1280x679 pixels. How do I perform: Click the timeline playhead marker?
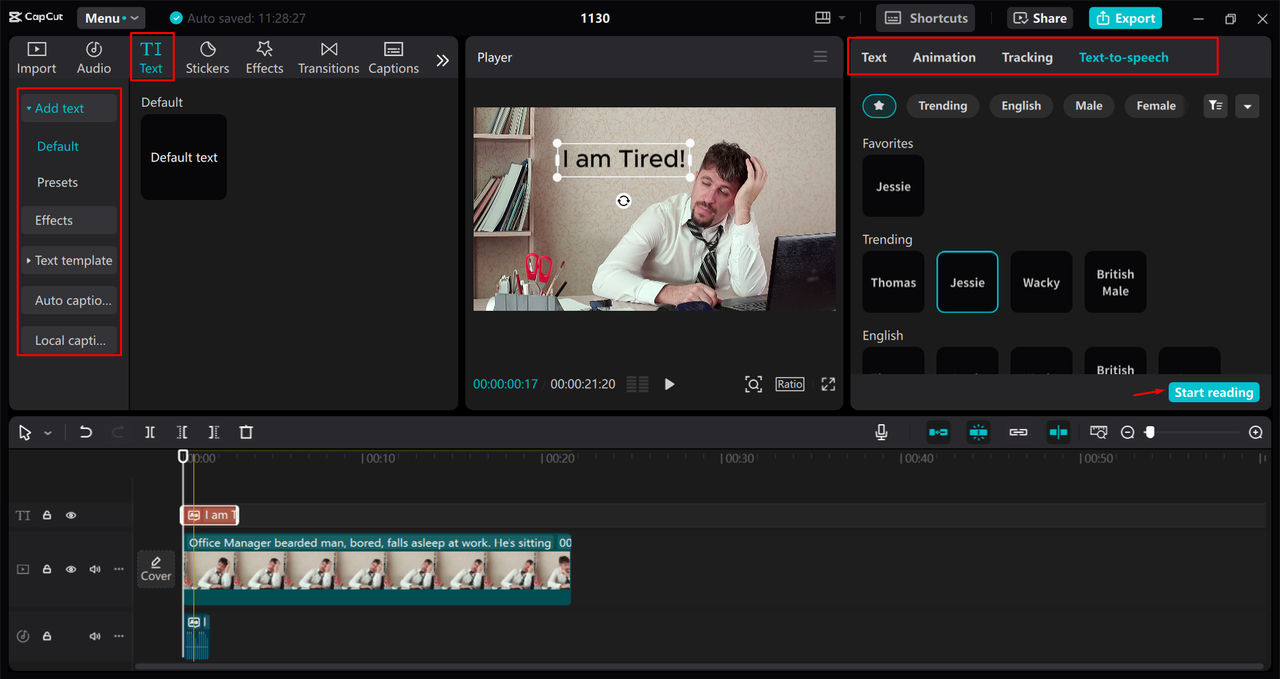click(x=183, y=456)
